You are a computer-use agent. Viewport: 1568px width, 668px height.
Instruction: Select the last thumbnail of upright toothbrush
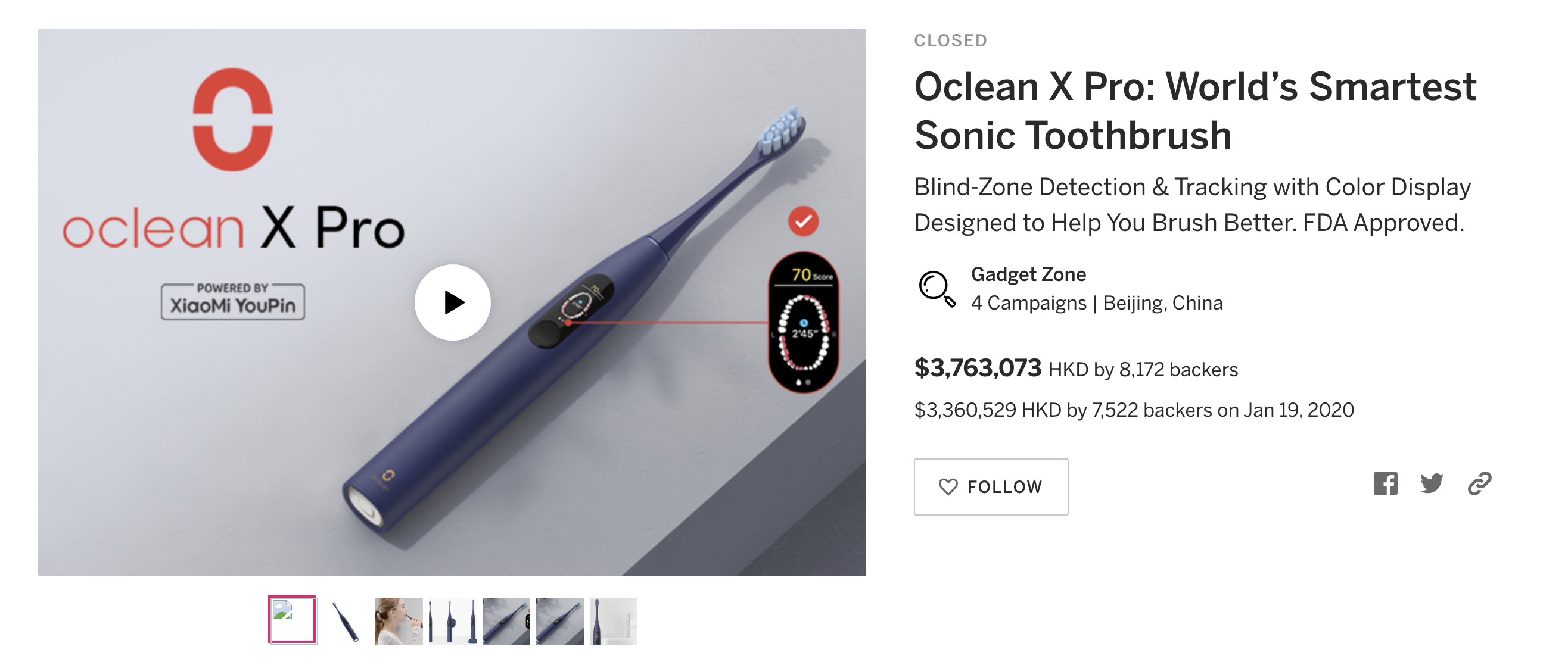pos(613,621)
